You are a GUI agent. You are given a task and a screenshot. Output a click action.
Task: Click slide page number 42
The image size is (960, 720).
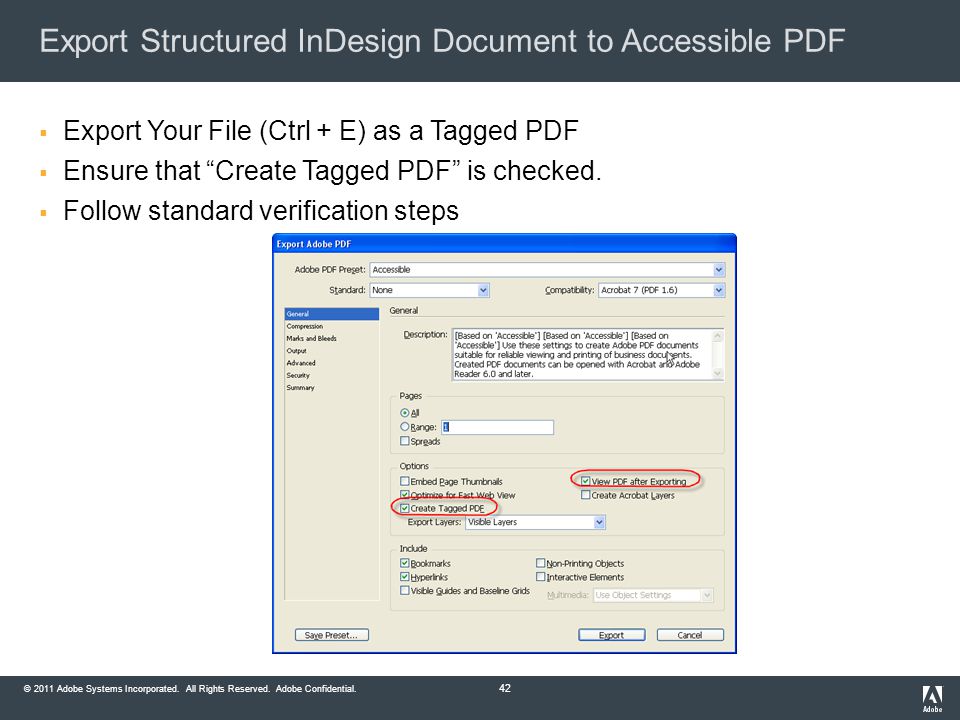point(504,688)
